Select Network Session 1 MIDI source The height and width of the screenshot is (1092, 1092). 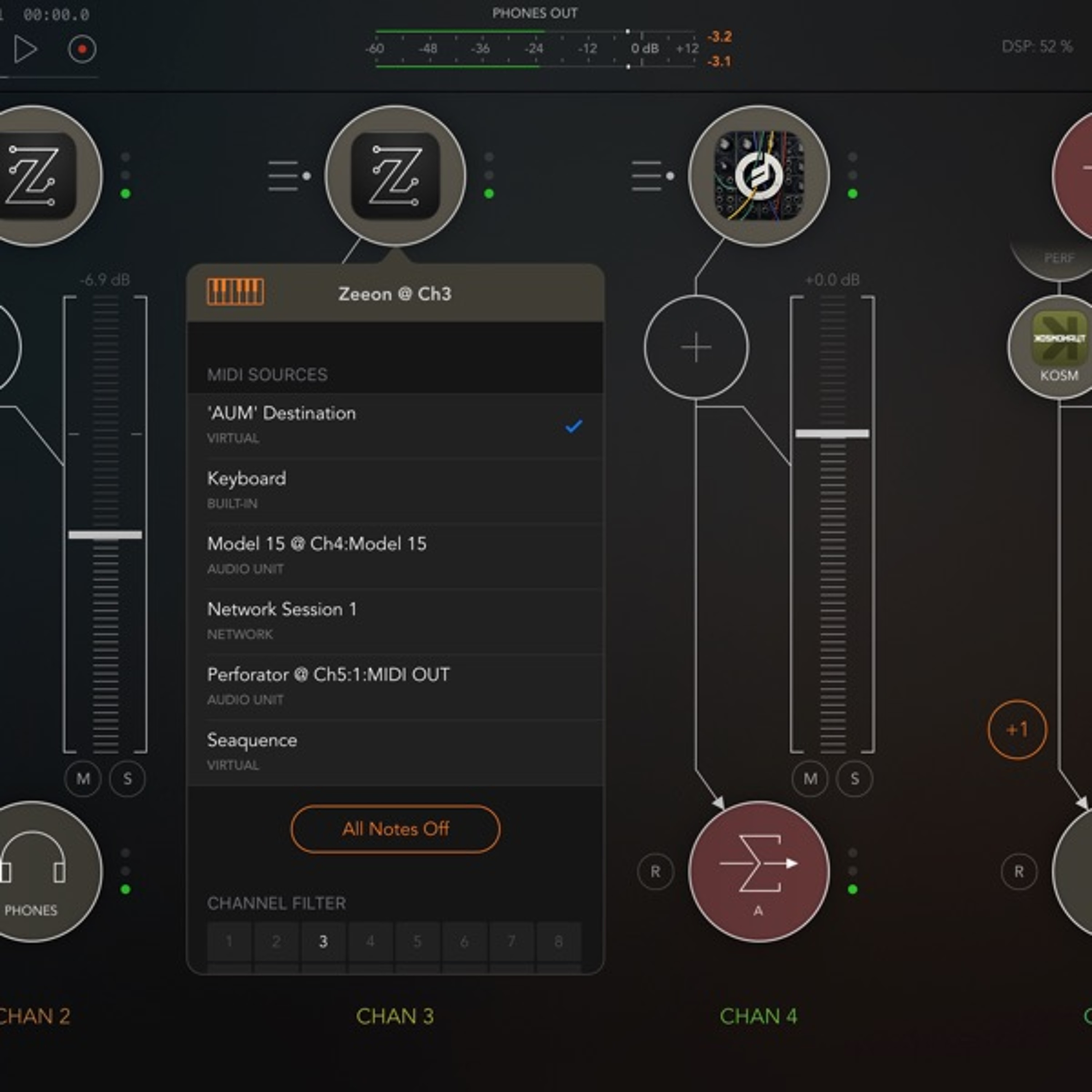pos(395,621)
